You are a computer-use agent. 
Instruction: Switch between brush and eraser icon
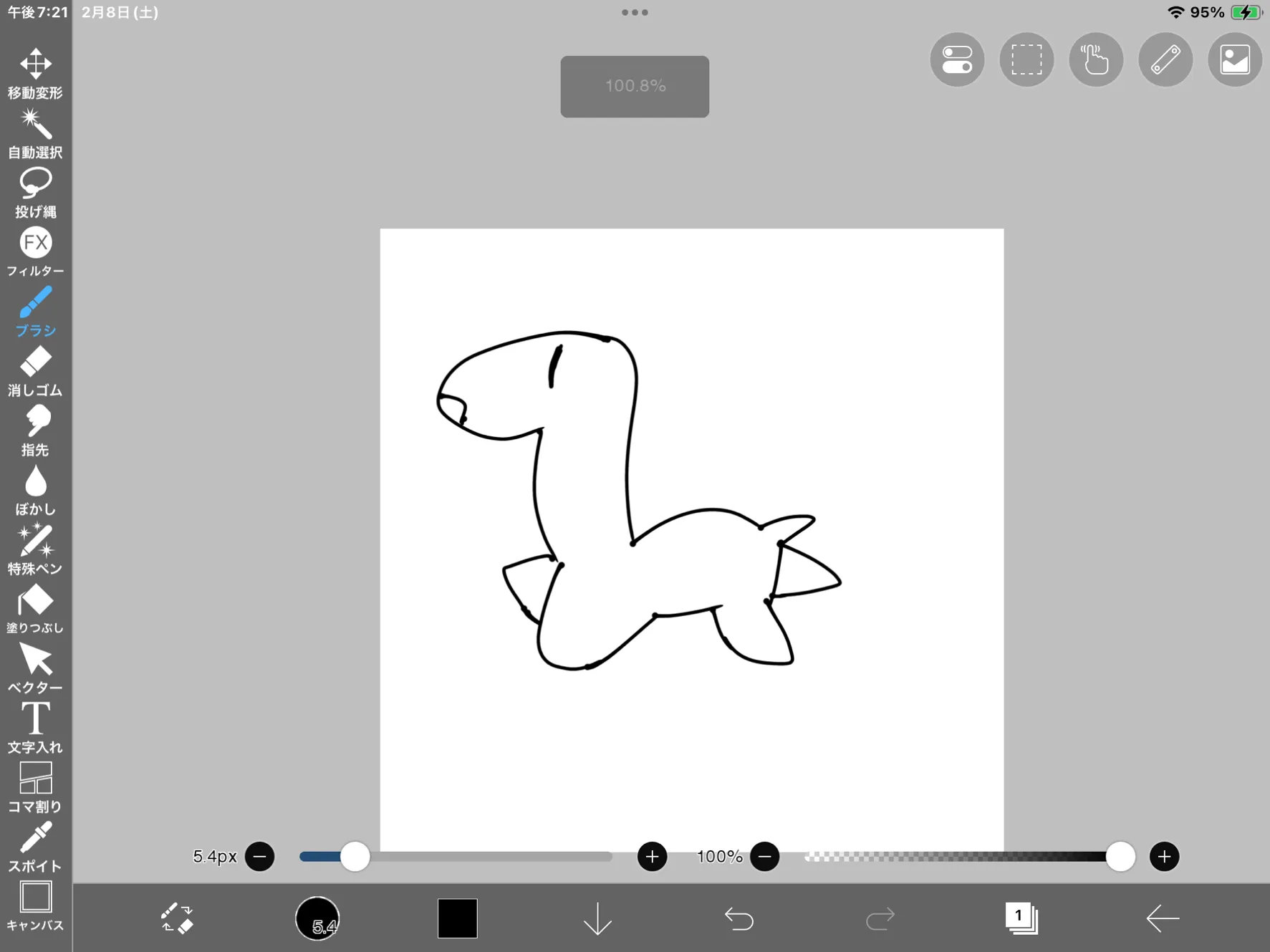pyautogui.click(x=176, y=918)
